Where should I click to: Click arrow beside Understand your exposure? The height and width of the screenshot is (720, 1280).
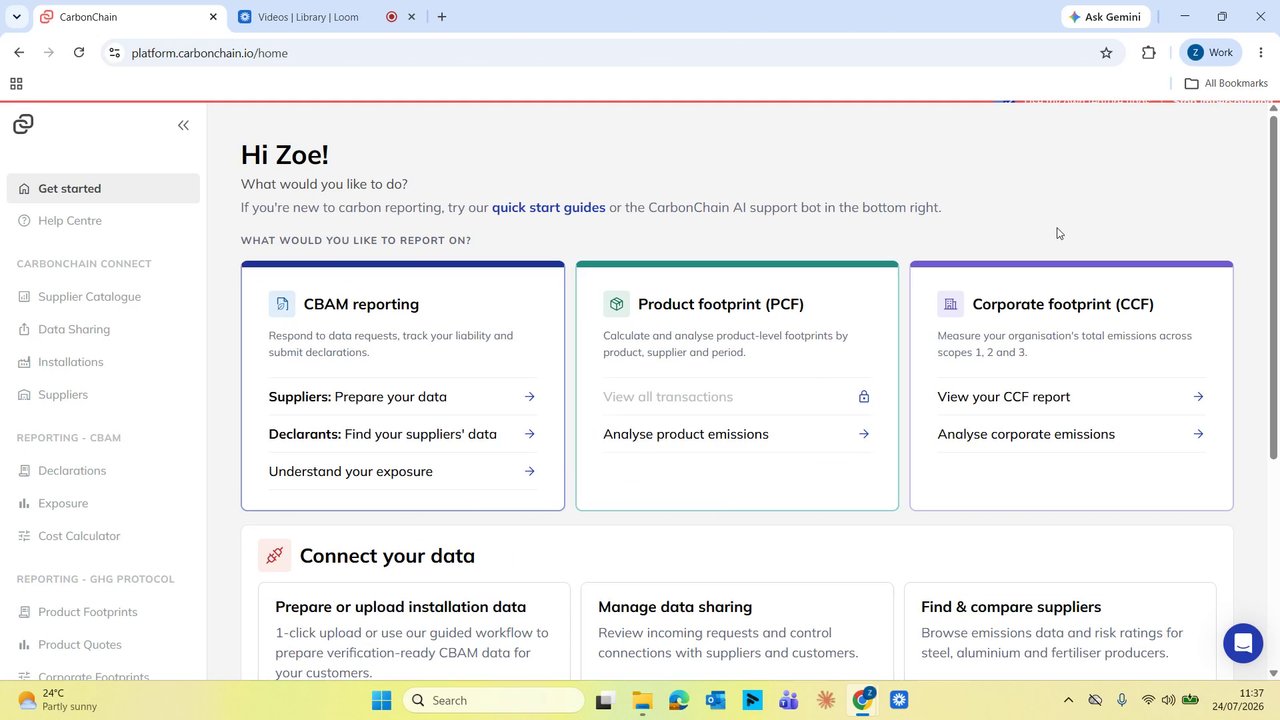pos(530,471)
